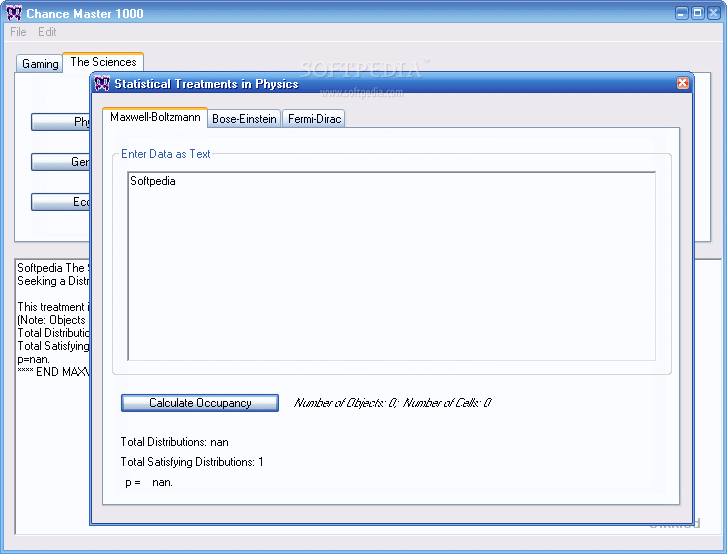Open the Fermi-Dirac tab

pos(314,119)
